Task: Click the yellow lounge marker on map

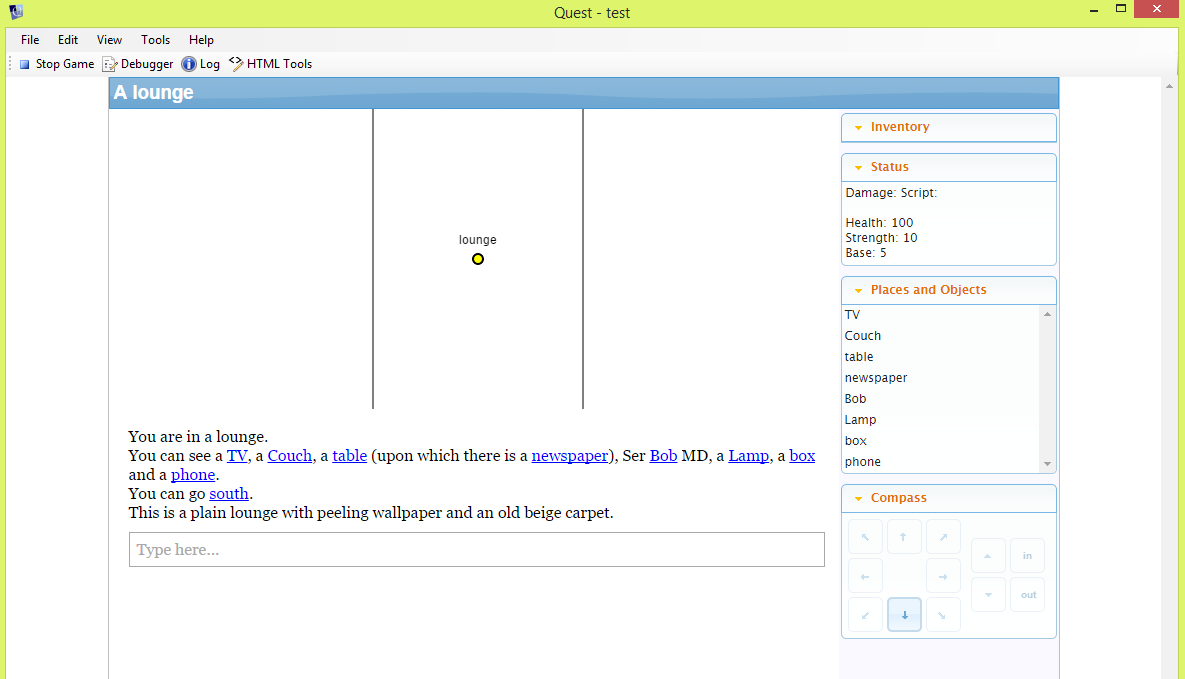Action: [478, 259]
